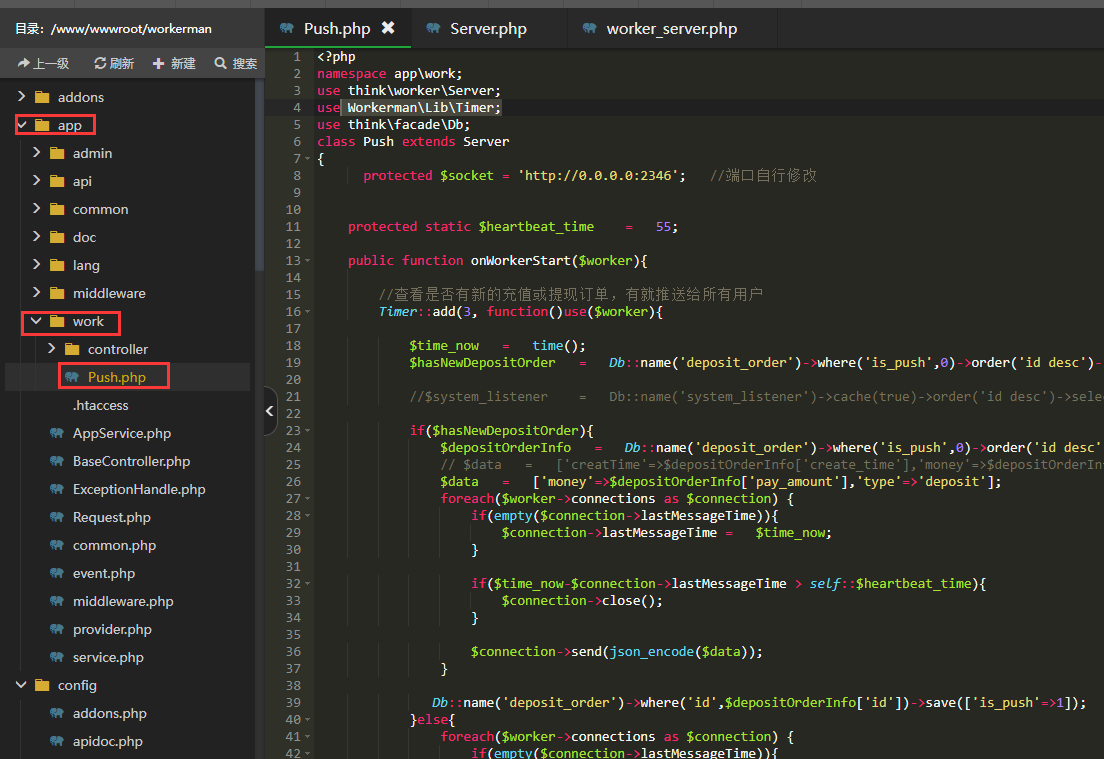This screenshot has height=759, width=1104.
Task: Click the PHP icon beside apidoc.php
Action: (57, 741)
